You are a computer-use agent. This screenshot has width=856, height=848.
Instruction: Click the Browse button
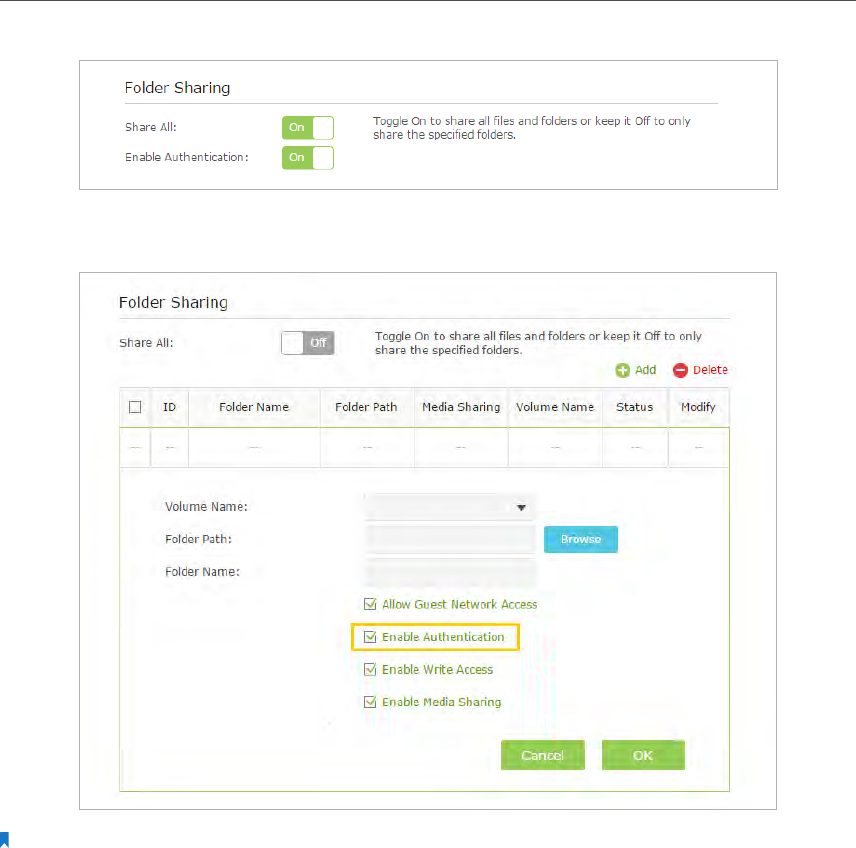click(x=580, y=539)
